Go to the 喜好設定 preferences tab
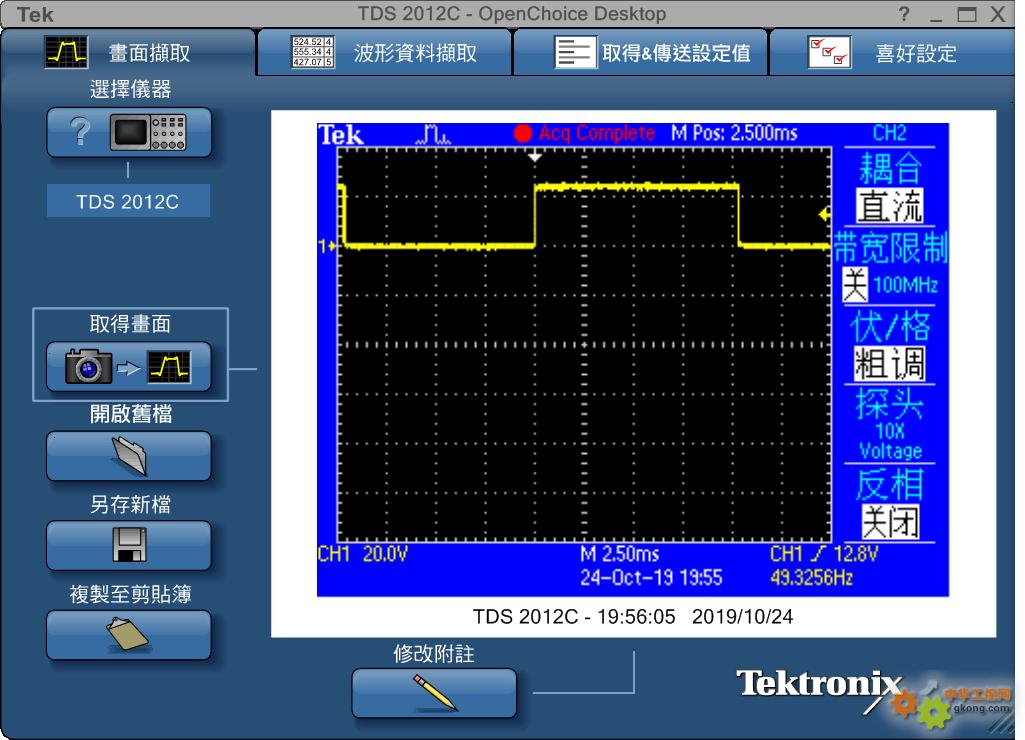This screenshot has width=1025, height=740. (893, 52)
